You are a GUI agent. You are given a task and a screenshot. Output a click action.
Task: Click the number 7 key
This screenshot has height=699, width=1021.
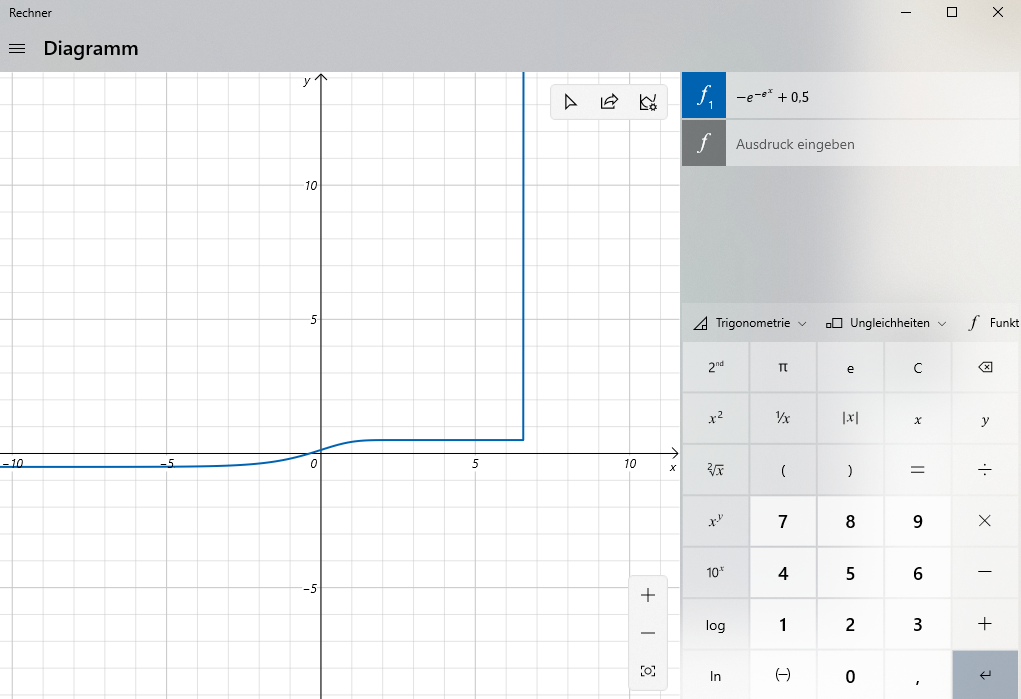tap(783, 521)
